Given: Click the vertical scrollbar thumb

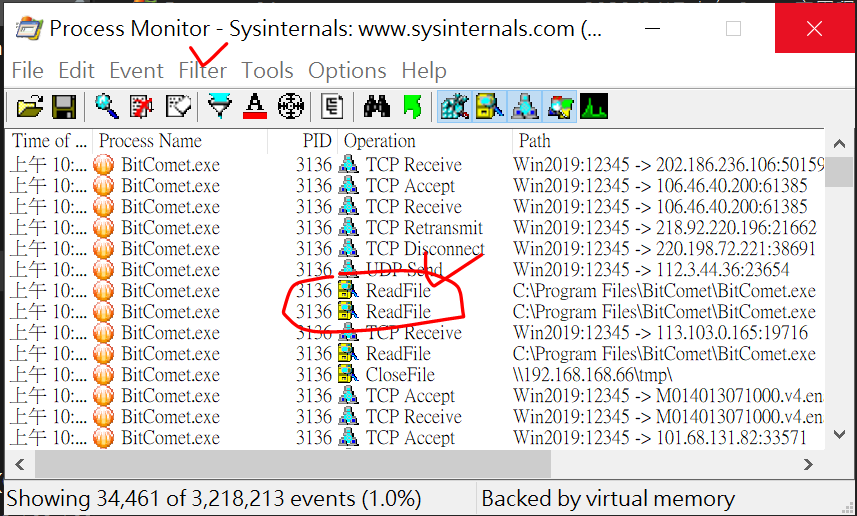Looking at the screenshot, I should (840, 172).
